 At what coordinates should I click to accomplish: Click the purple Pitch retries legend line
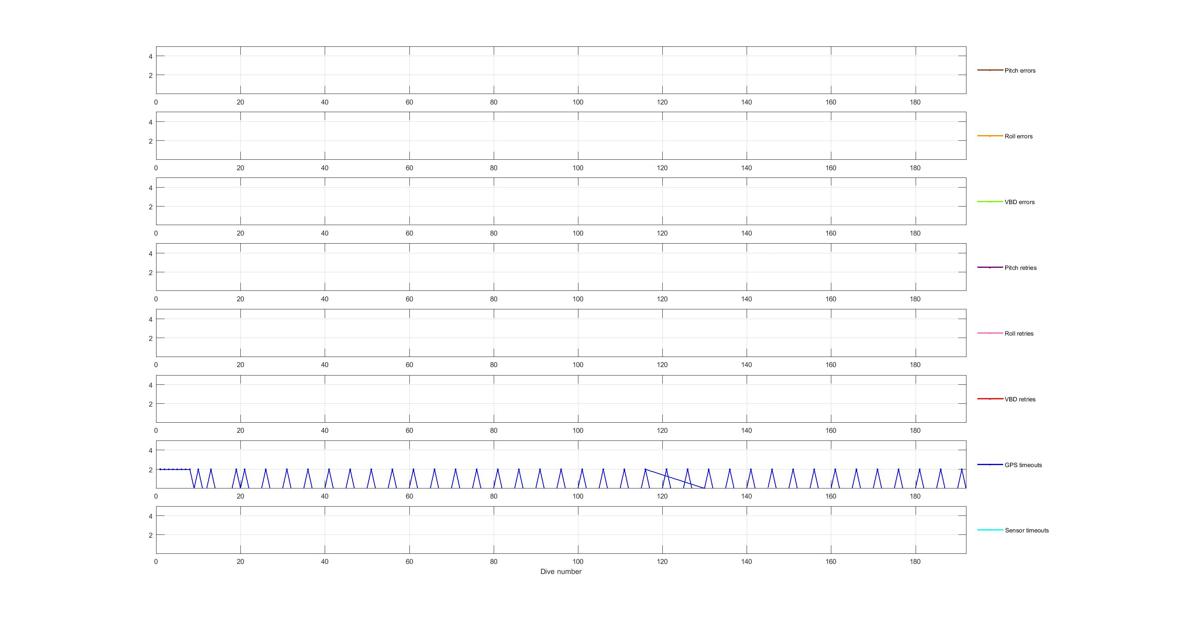pyautogui.click(x=989, y=267)
